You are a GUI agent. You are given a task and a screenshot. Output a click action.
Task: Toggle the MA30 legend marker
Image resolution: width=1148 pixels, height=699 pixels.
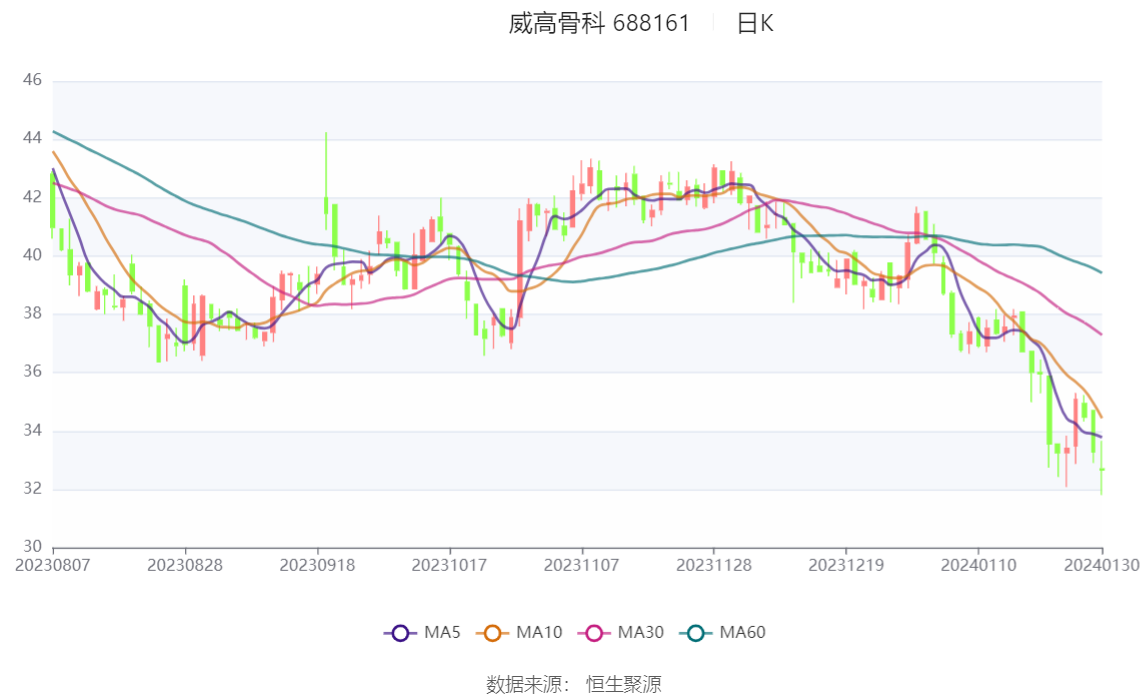[x=594, y=633]
